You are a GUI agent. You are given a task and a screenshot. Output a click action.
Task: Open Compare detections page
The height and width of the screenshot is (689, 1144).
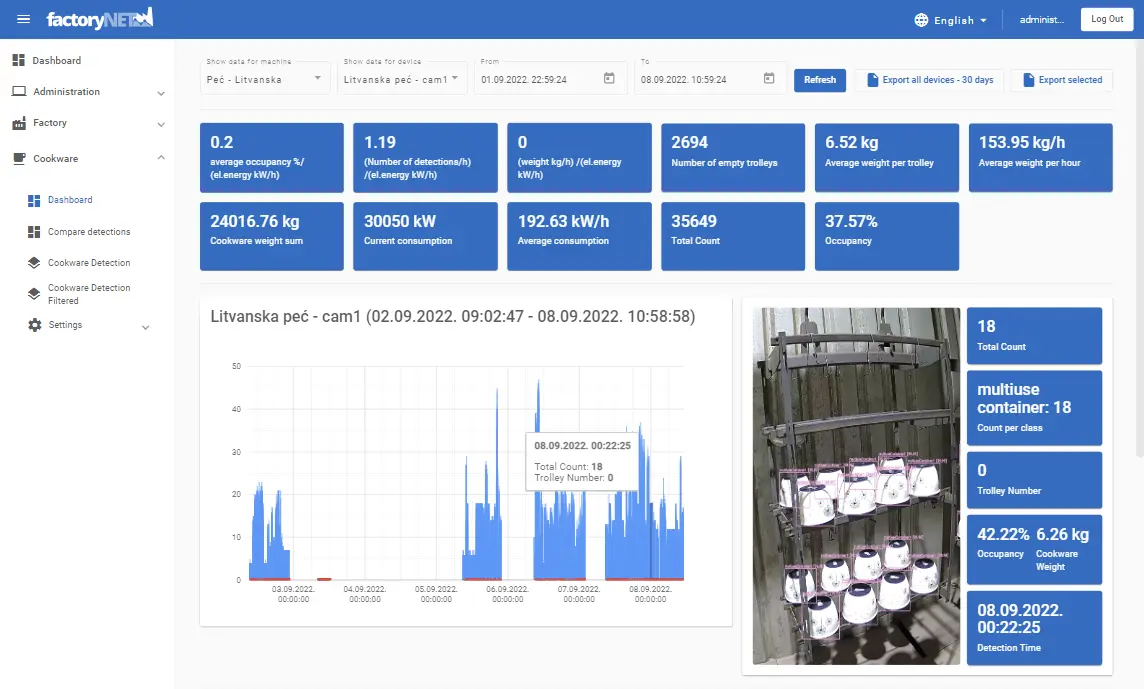click(89, 232)
